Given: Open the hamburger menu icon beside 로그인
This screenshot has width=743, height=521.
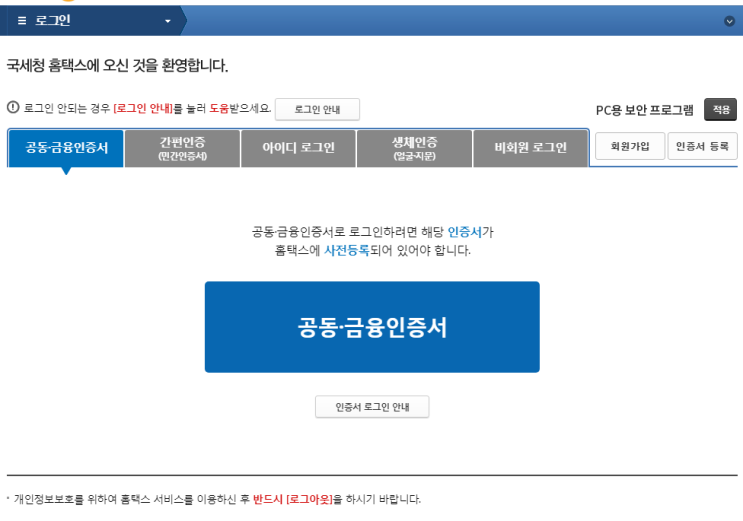Looking at the screenshot, I should (22, 20).
